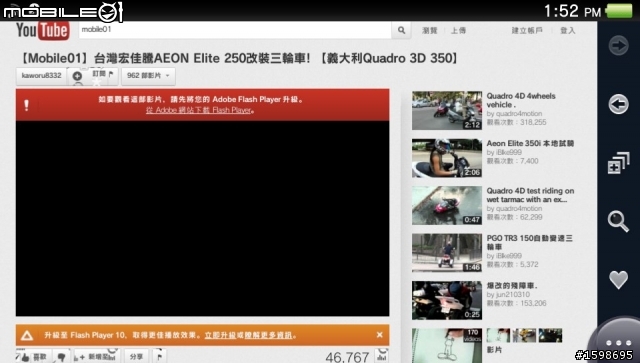Tap the green battery indicator
The height and width of the screenshot is (363, 640).
619,11
